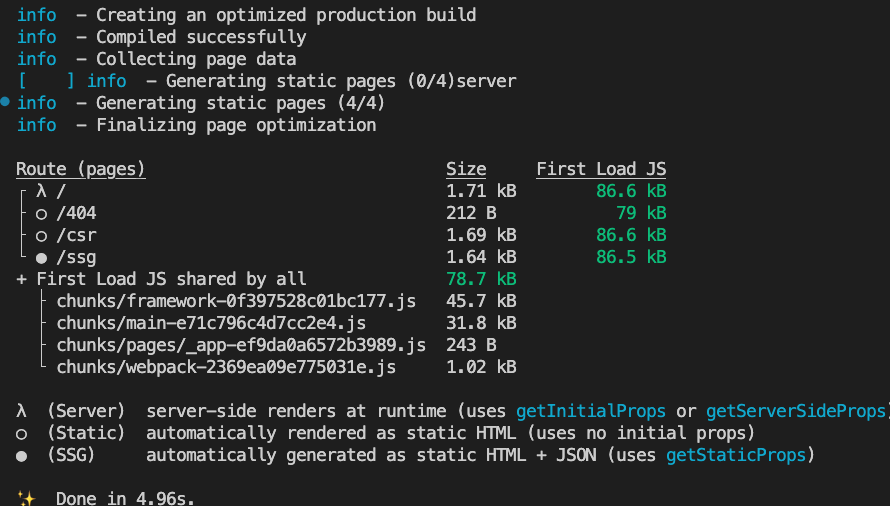Screen dimensions: 890x506
Task: Click 'Generating static pages (0/4)server' text
Action: (341, 81)
